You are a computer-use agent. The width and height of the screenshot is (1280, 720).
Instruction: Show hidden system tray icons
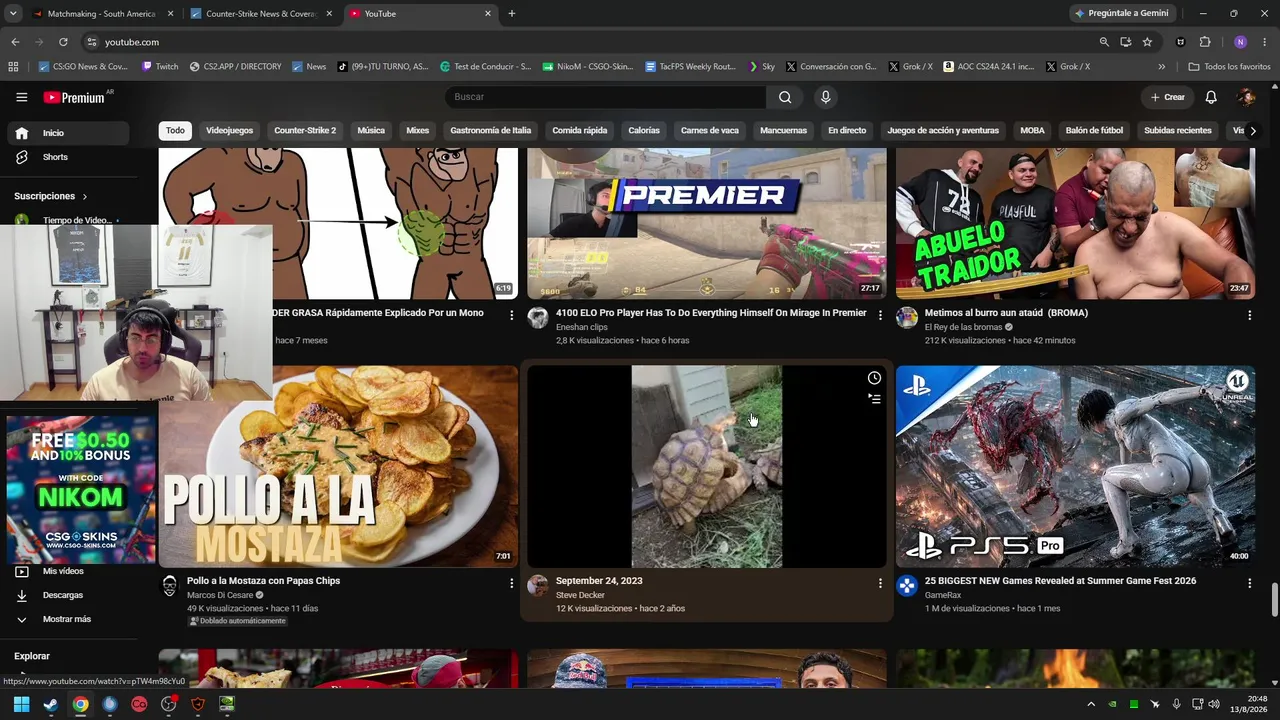1091,704
